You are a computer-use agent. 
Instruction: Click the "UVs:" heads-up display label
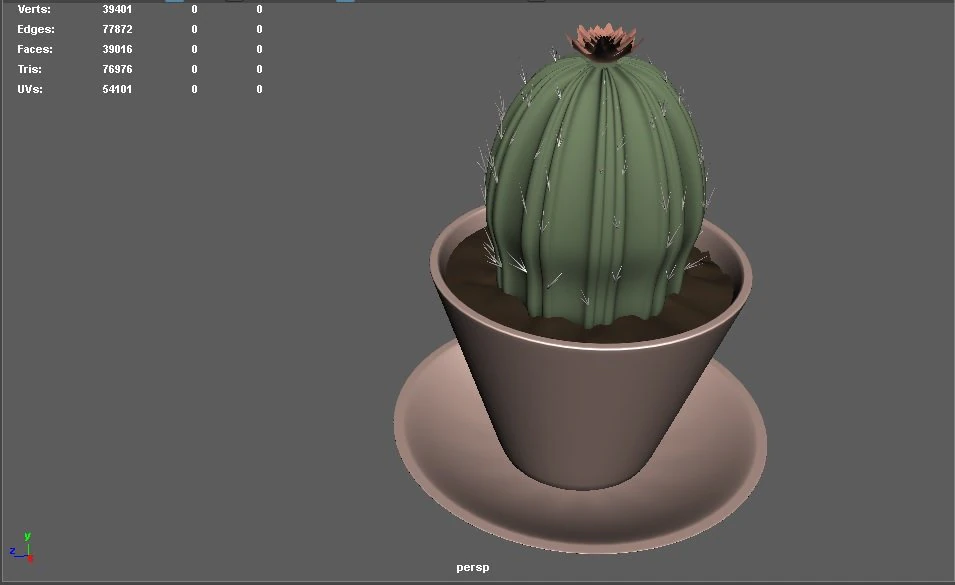tap(30, 89)
